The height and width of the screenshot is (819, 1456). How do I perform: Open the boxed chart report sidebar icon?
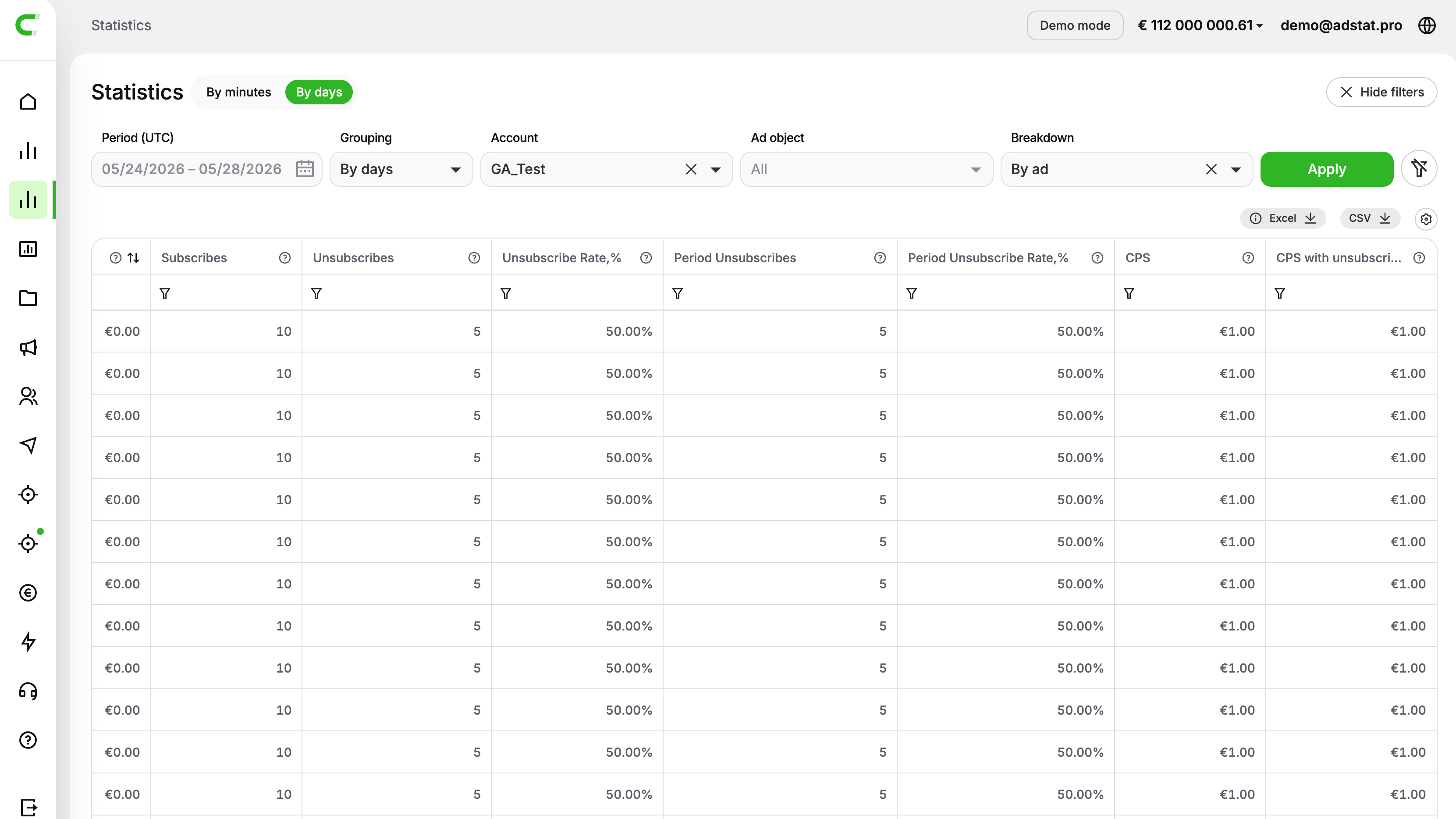point(28,249)
